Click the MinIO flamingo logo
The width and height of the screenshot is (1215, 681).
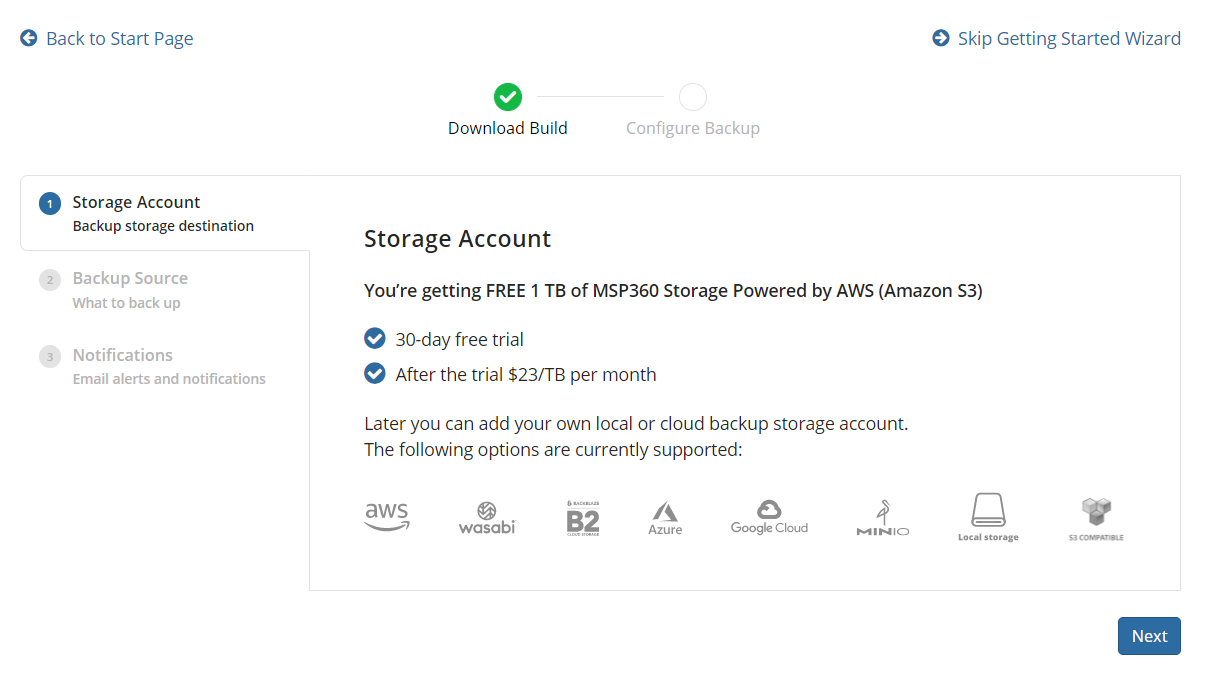883,518
